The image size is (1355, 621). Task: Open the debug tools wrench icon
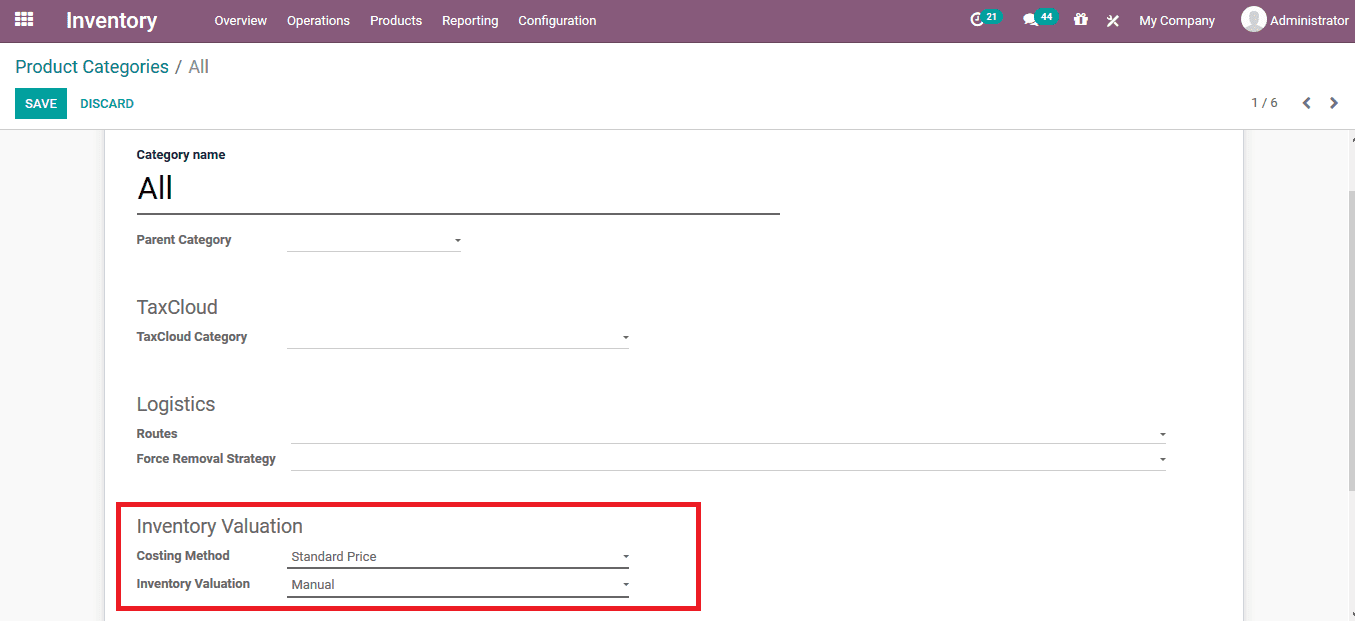1112,20
